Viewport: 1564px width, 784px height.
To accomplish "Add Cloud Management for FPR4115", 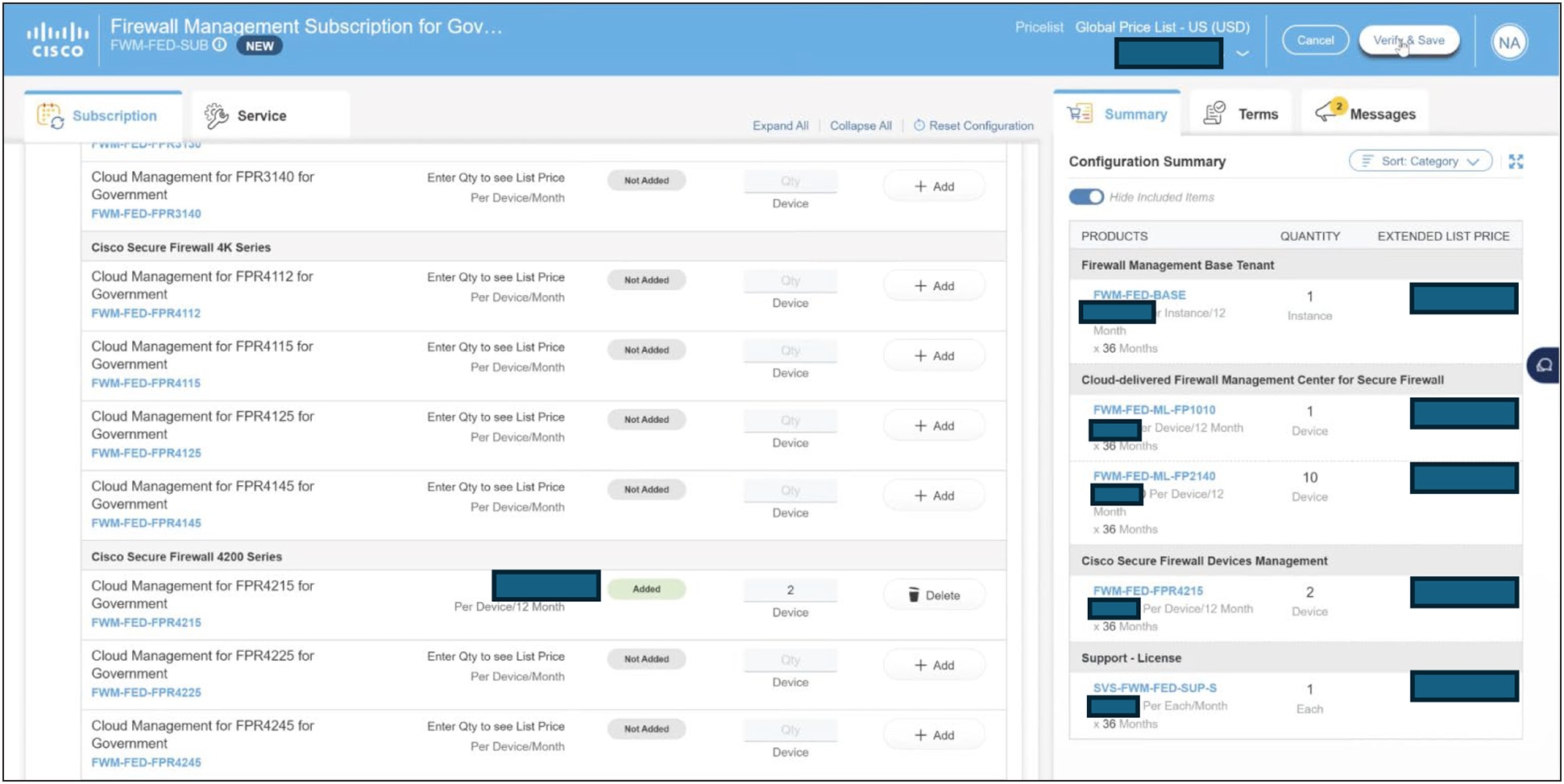I will pos(934,356).
